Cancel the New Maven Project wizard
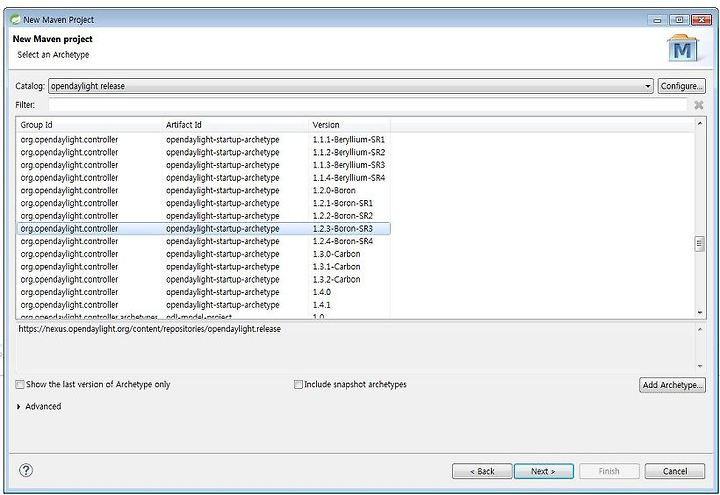The image size is (720, 495). coord(675,471)
